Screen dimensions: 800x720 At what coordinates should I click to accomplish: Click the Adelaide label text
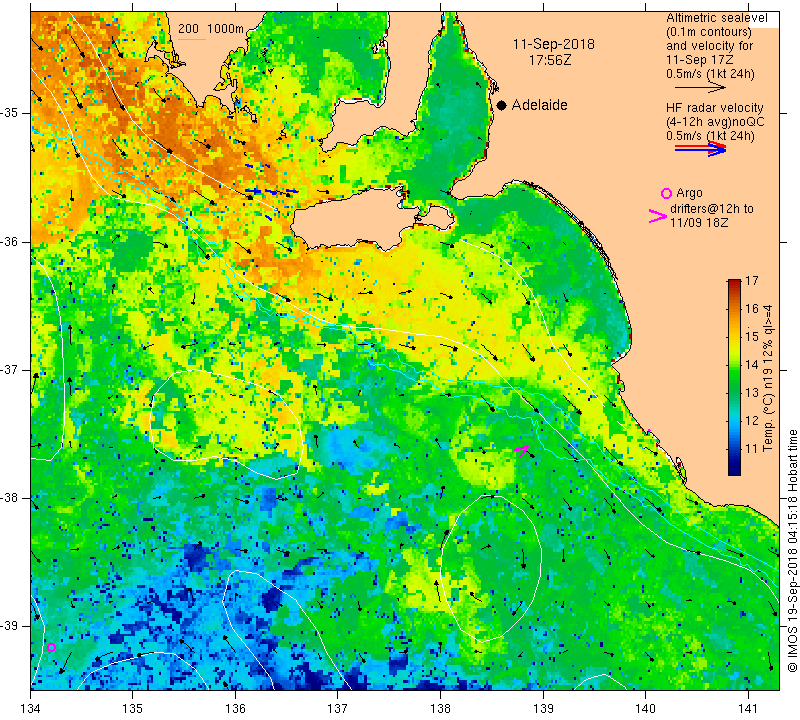pyautogui.click(x=539, y=105)
